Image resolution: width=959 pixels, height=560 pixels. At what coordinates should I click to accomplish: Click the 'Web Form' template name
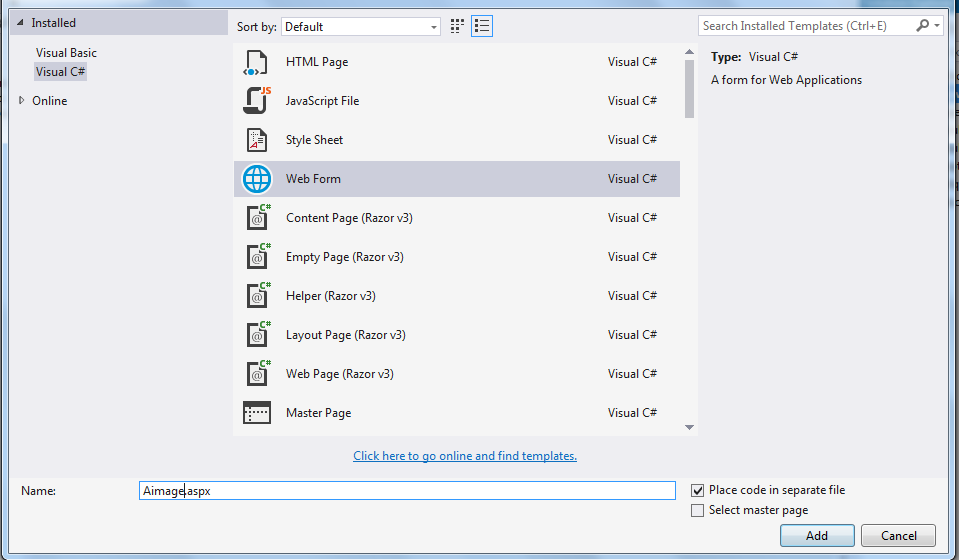tap(313, 179)
